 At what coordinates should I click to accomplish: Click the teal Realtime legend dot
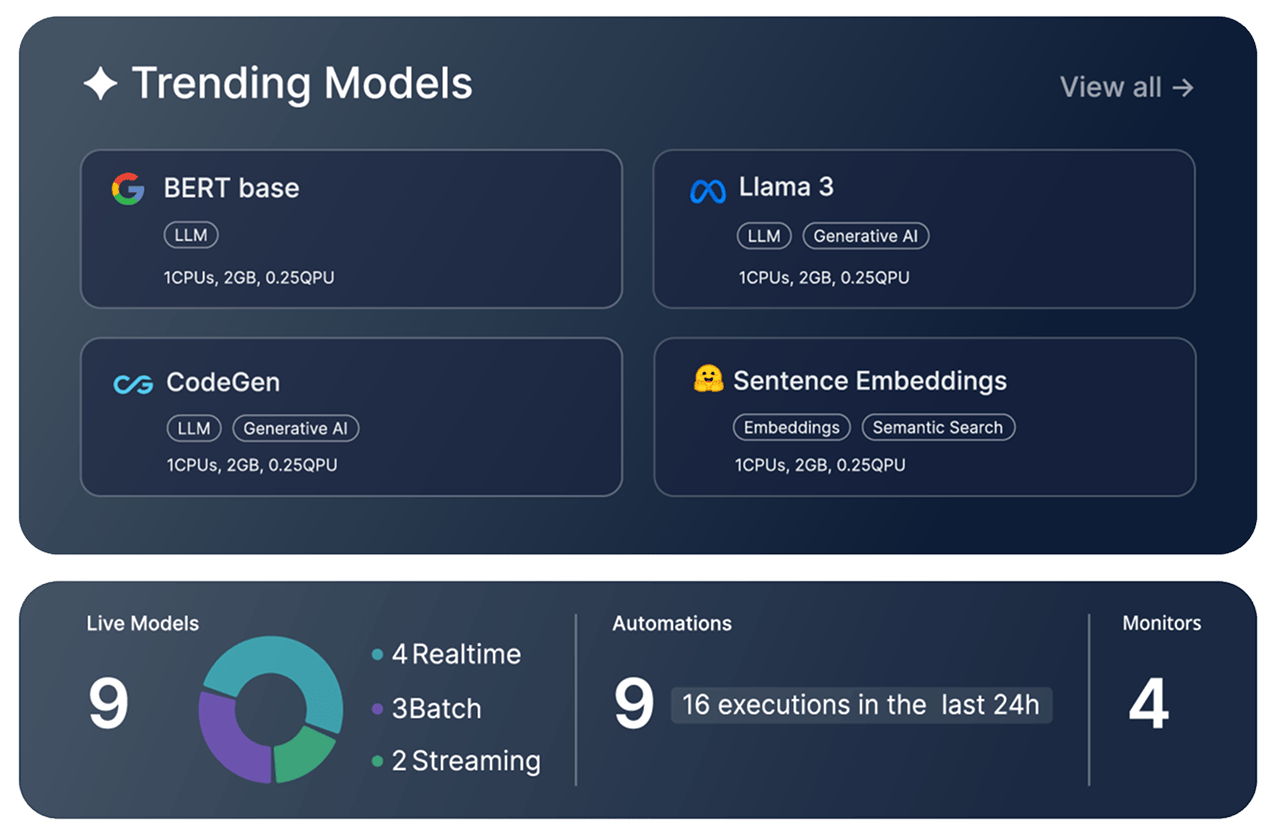click(x=377, y=655)
